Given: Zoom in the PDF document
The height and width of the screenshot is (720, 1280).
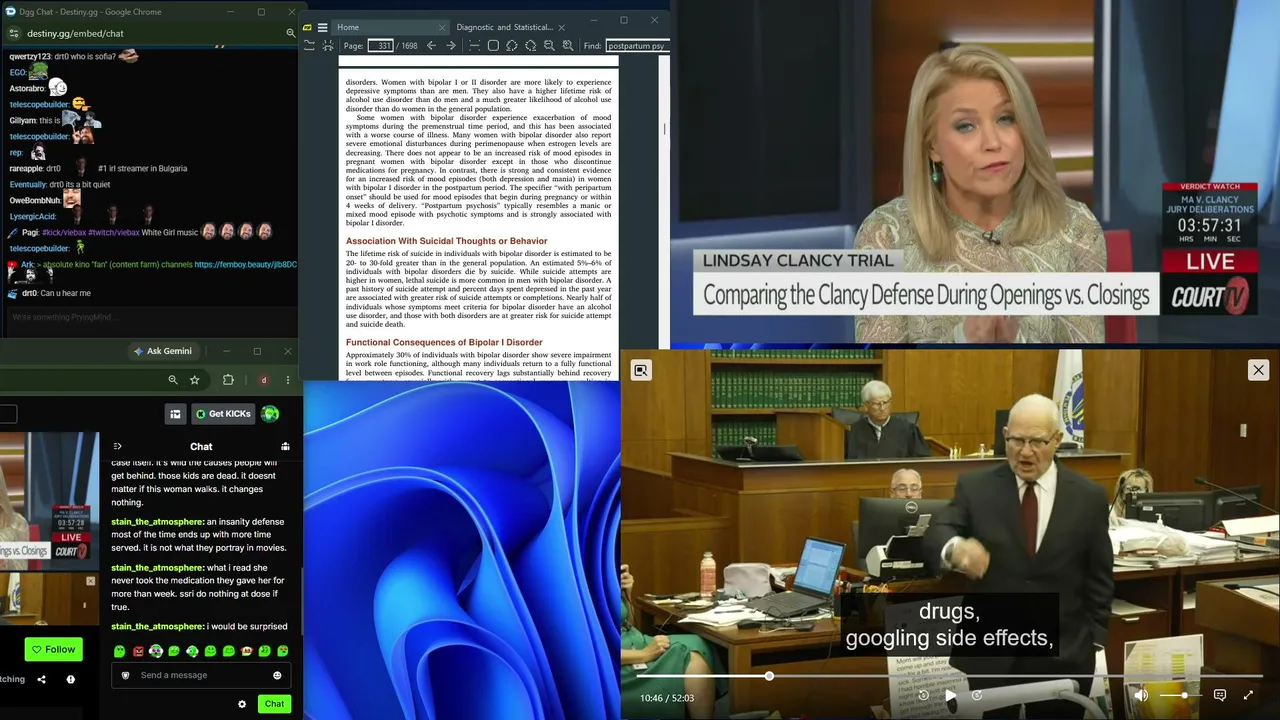Looking at the screenshot, I should 568,46.
